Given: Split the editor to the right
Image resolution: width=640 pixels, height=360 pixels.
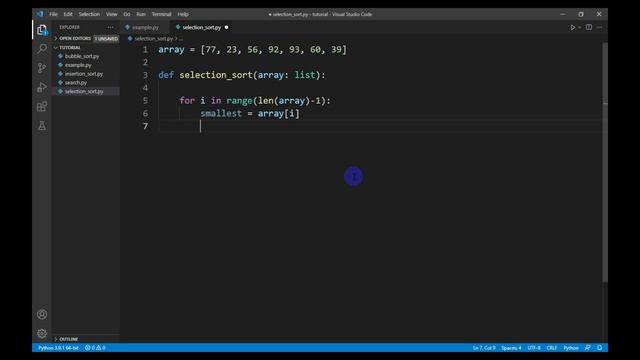Looking at the screenshot, I should [x=589, y=27].
